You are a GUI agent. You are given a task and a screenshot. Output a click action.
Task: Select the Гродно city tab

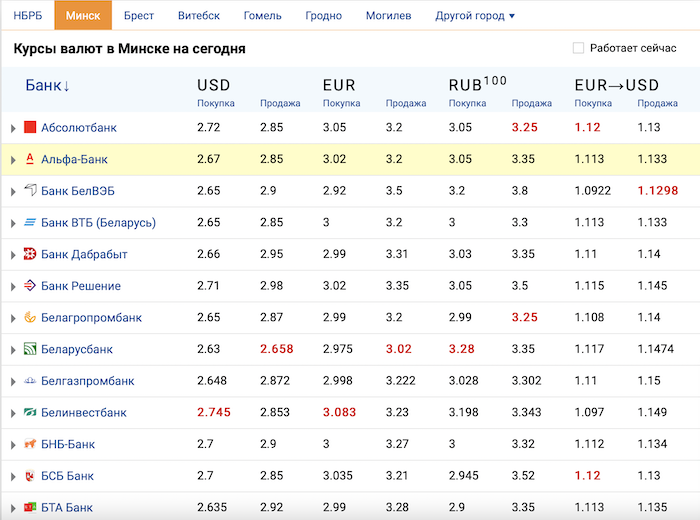click(x=322, y=16)
